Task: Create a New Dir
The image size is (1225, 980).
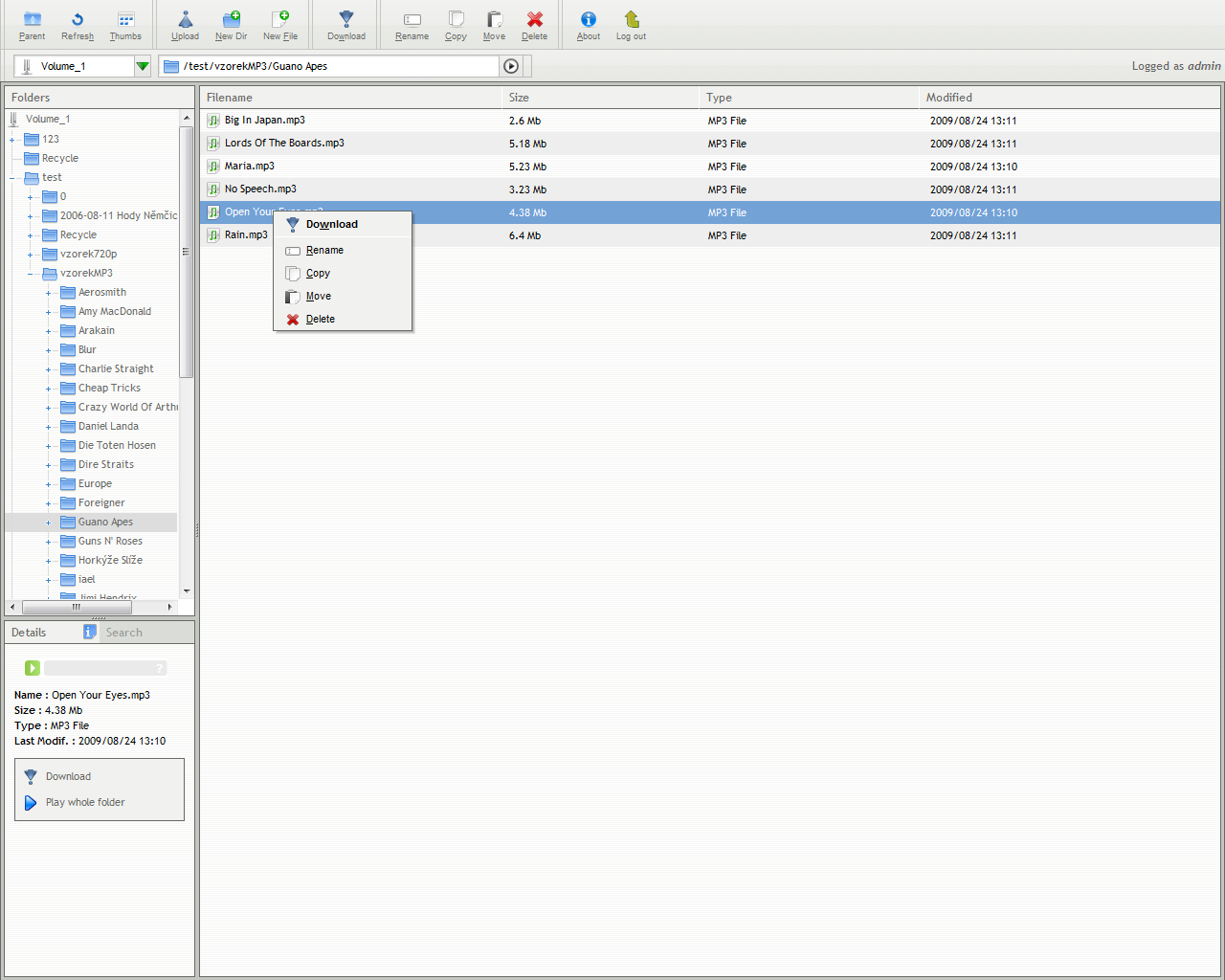Action: pyautogui.click(x=232, y=19)
